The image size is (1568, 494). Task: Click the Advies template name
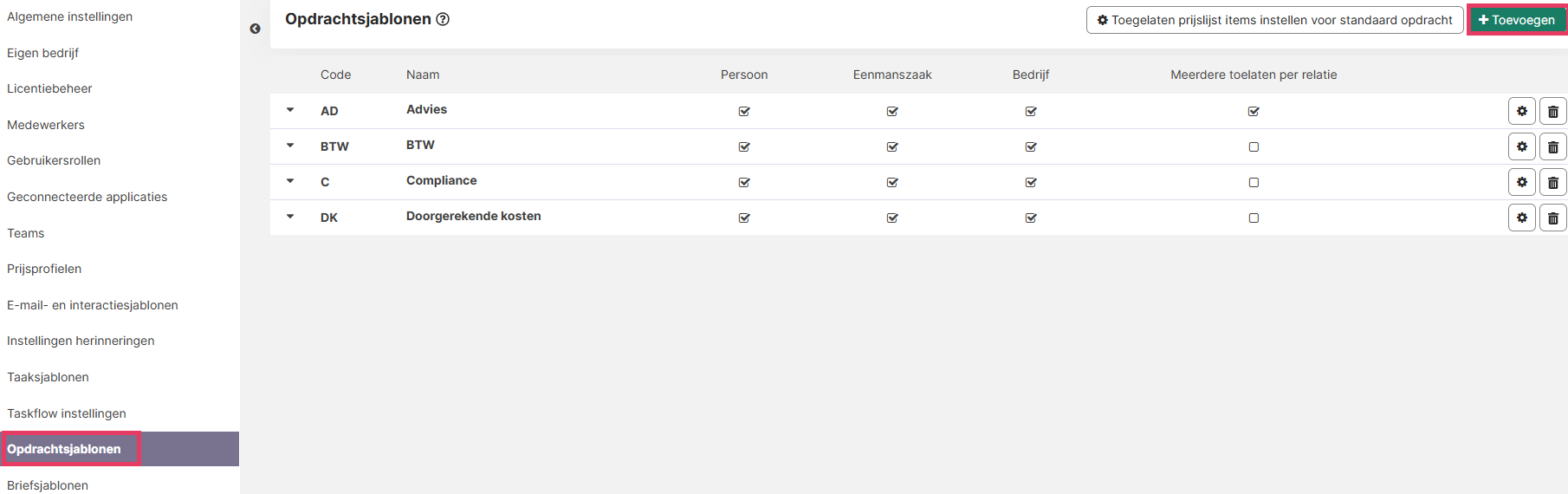(427, 109)
